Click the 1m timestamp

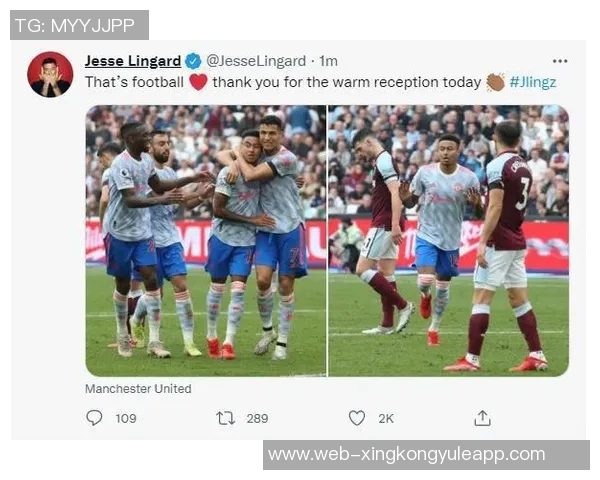[329, 61]
